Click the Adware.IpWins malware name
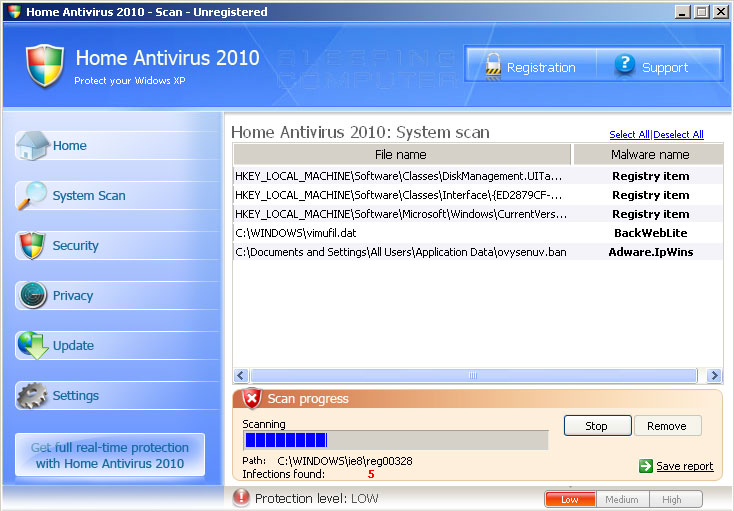 pyautogui.click(x=651, y=252)
